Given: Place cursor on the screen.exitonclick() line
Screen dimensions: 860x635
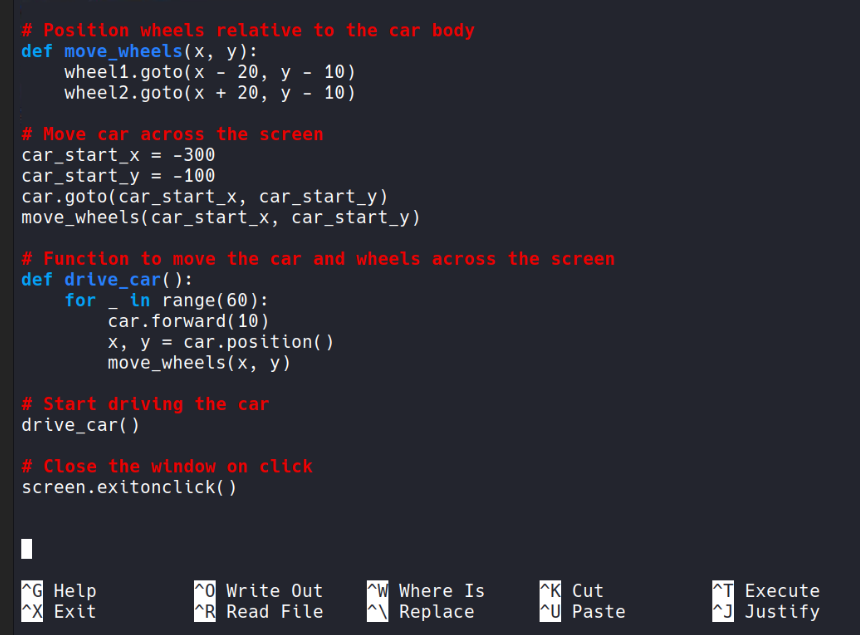Looking at the screenshot, I should click(x=129, y=488).
